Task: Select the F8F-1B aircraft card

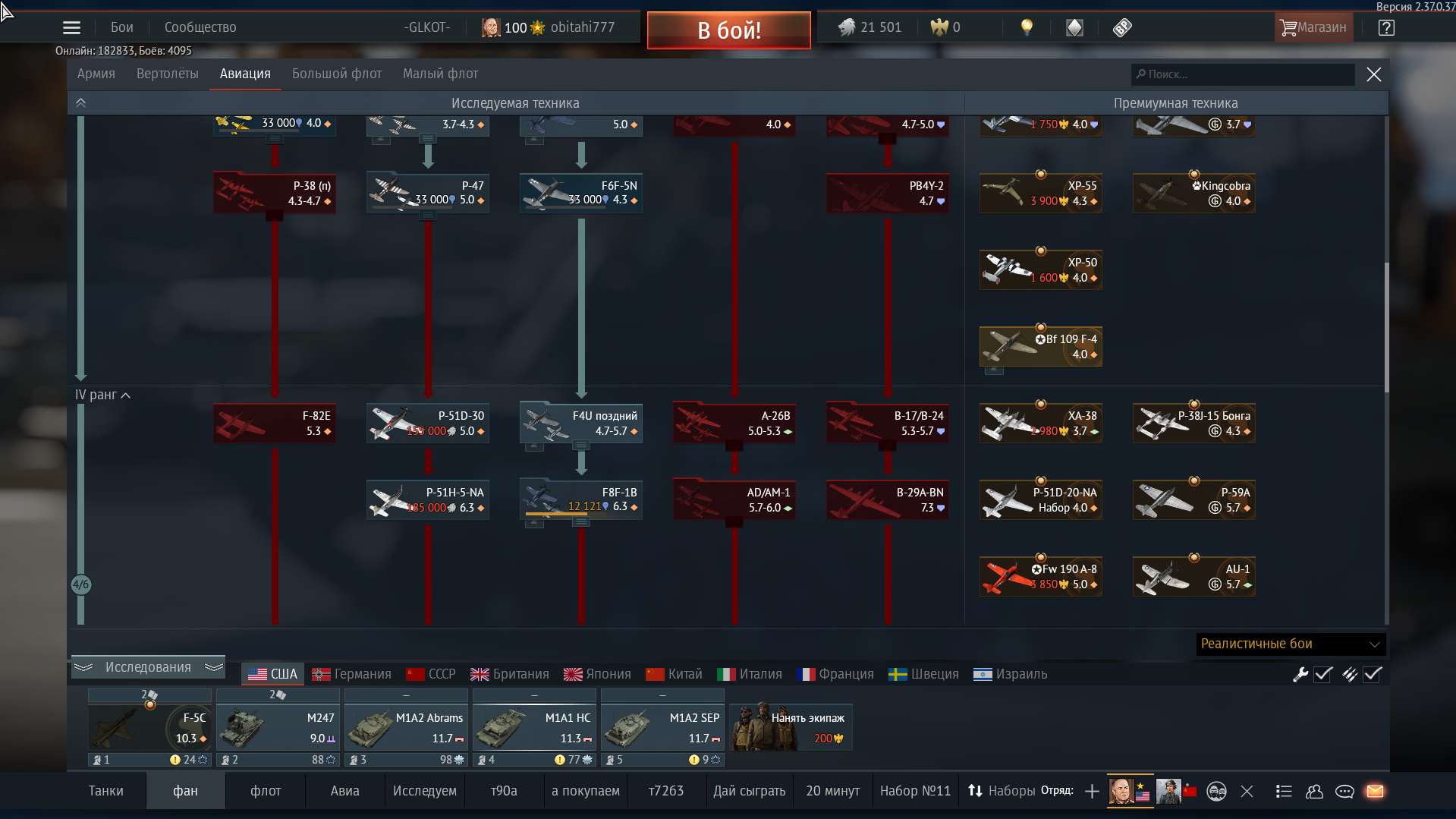Action: pos(581,499)
